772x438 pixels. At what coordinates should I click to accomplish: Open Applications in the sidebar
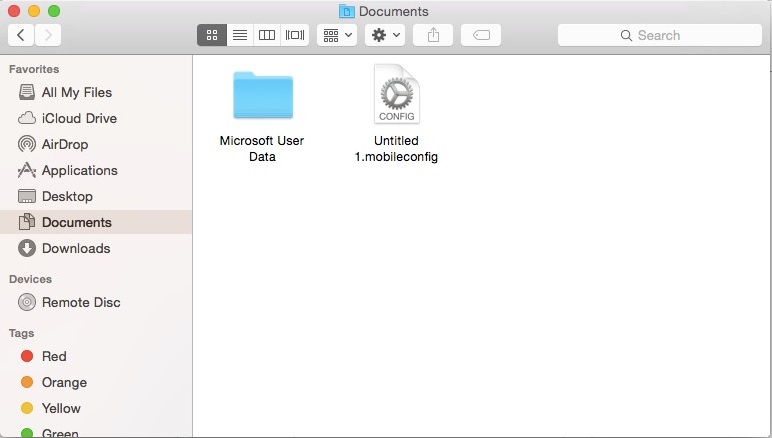pos(96,170)
